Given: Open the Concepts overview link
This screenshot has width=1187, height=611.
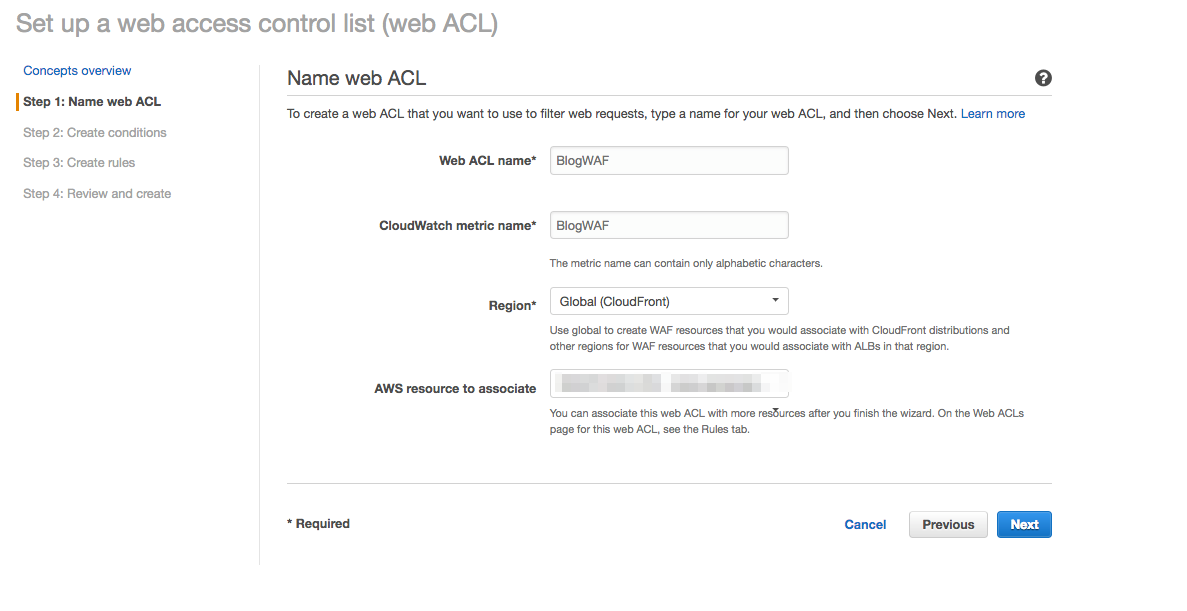Looking at the screenshot, I should pos(77,70).
